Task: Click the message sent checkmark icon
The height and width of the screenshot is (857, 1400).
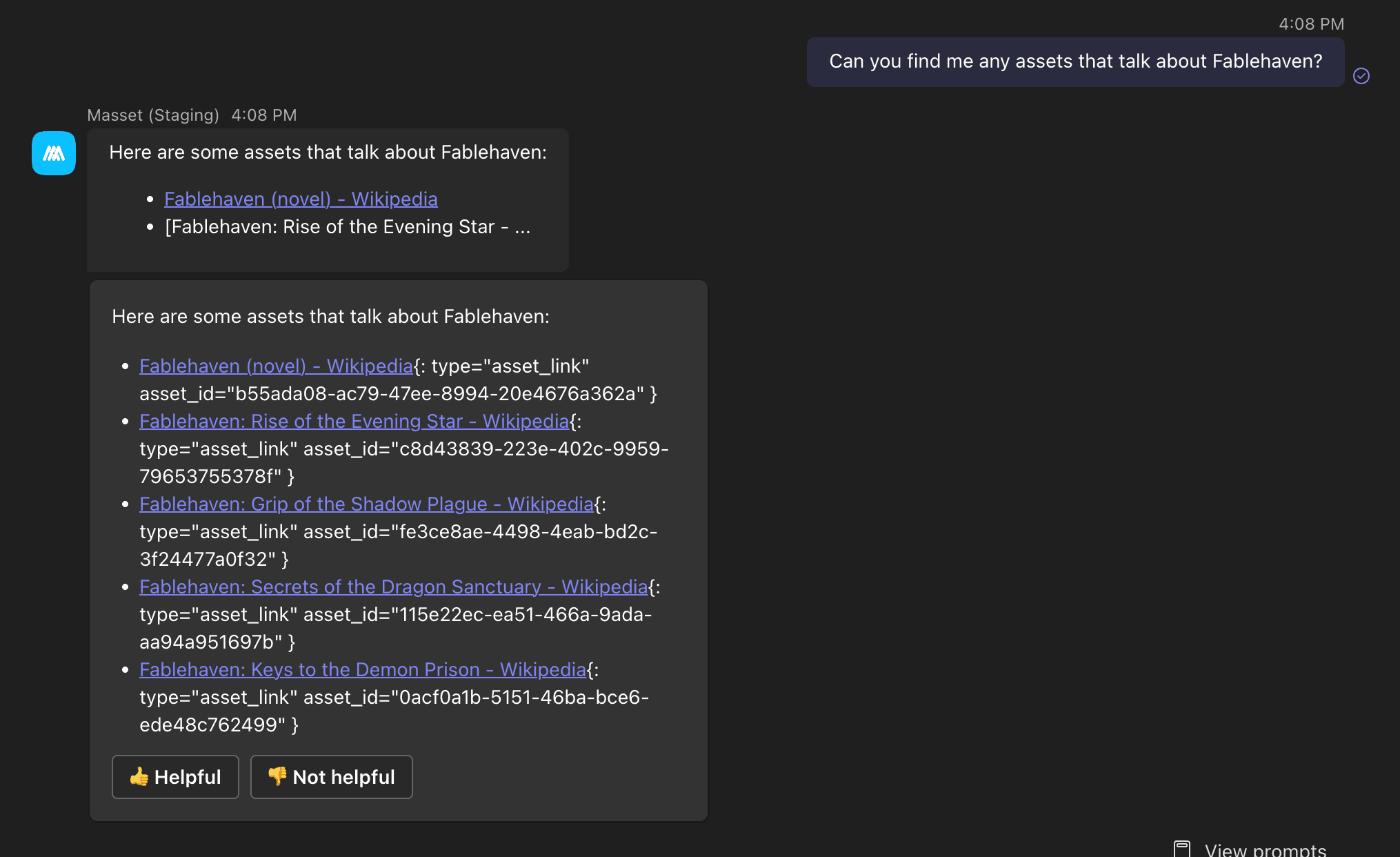Action: 1361,76
